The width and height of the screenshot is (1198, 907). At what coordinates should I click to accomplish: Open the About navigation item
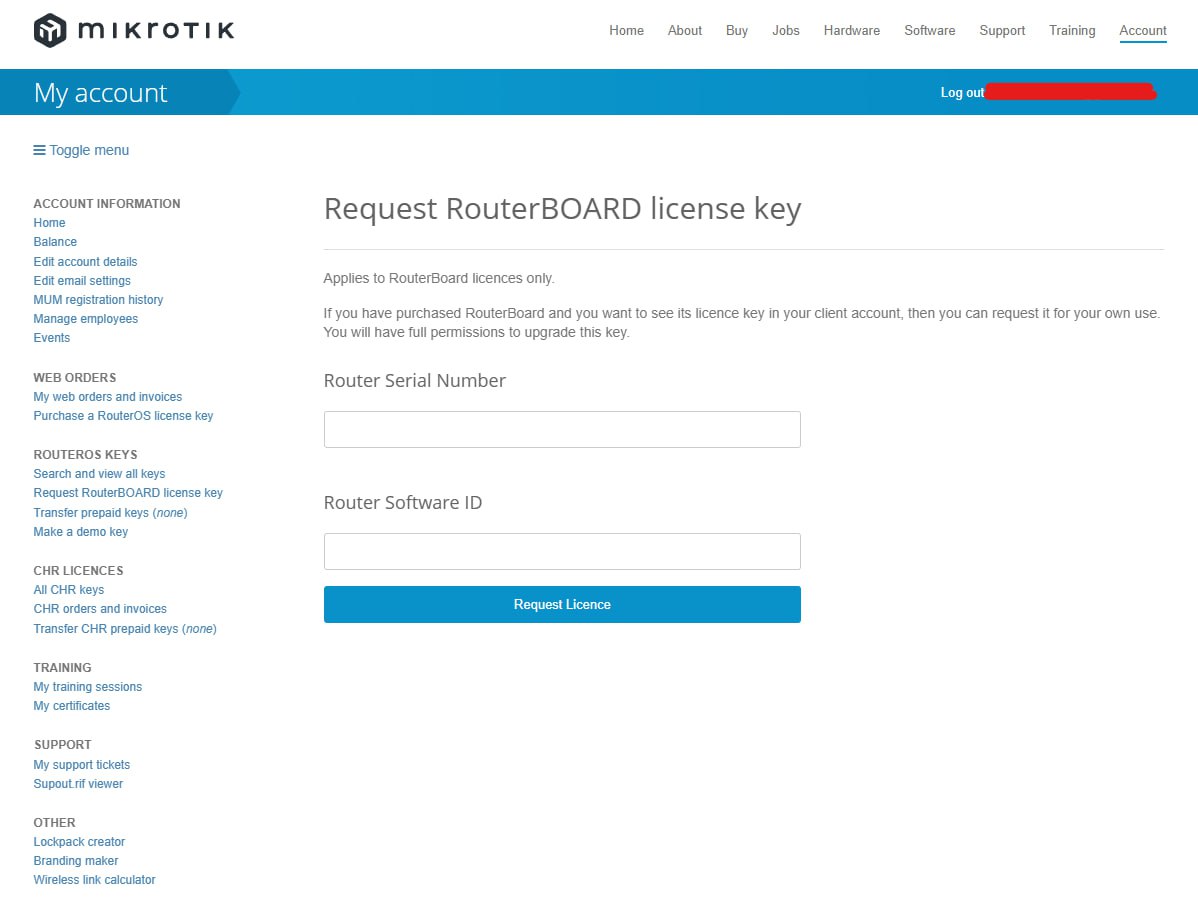(685, 31)
